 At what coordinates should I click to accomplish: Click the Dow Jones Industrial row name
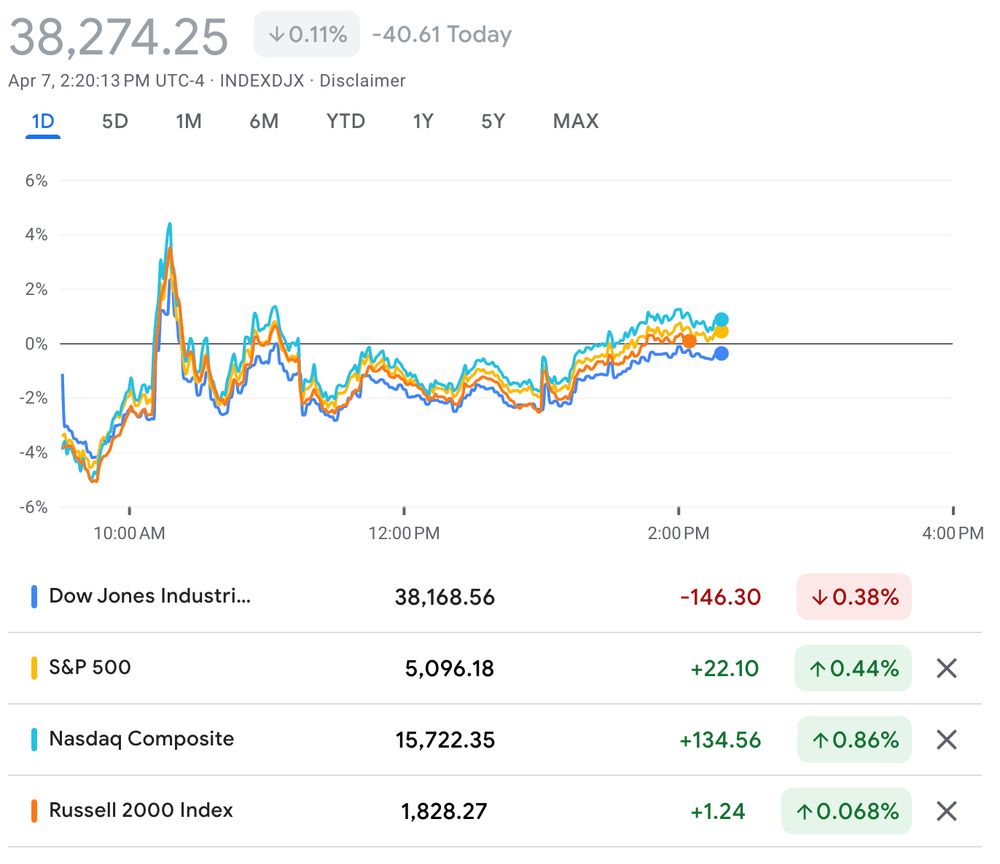click(150, 596)
